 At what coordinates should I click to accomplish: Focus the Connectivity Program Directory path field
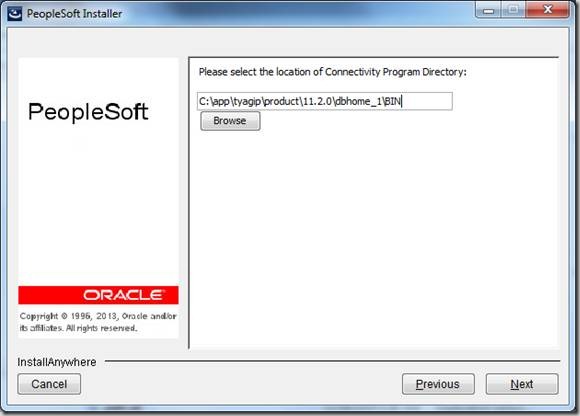[324, 101]
